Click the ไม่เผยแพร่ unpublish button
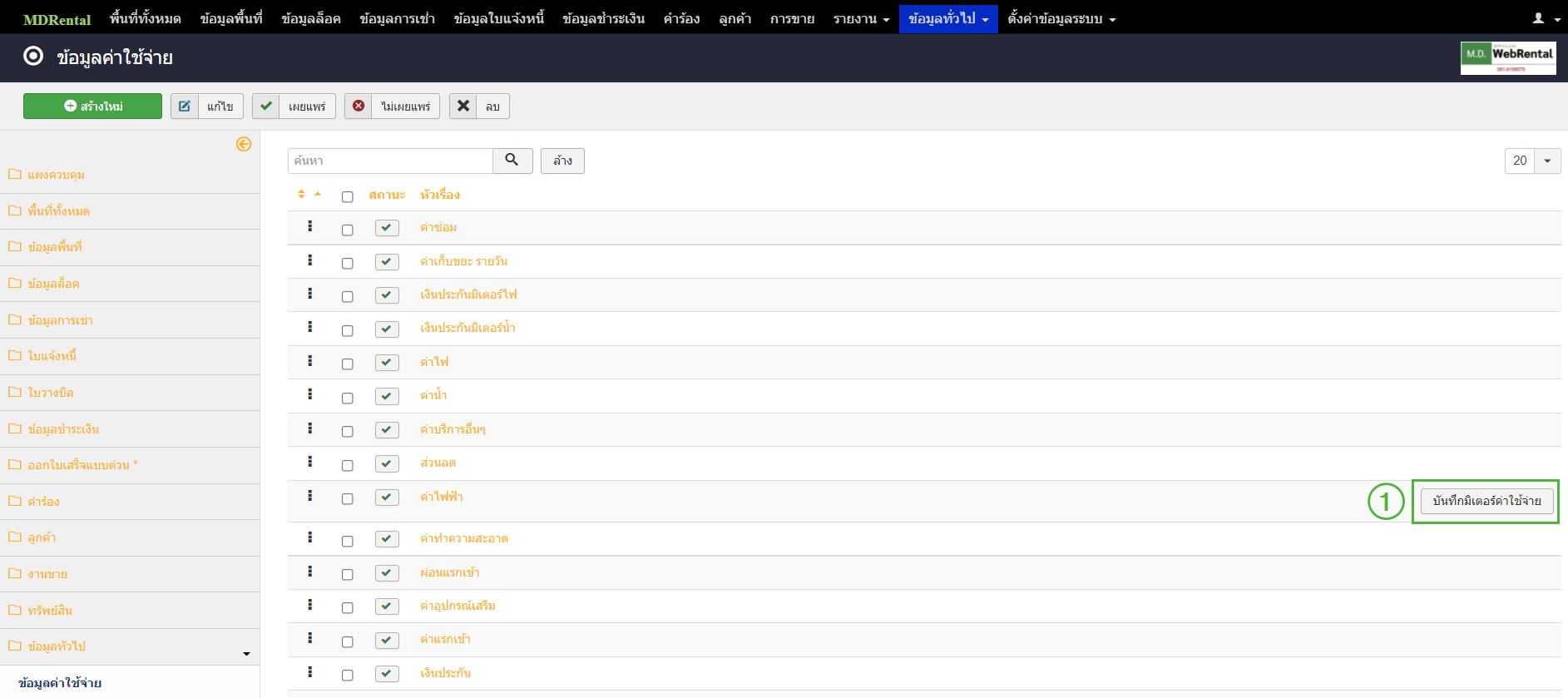The image size is (1568, 698). pyautogui.click(x=393, y=106)
